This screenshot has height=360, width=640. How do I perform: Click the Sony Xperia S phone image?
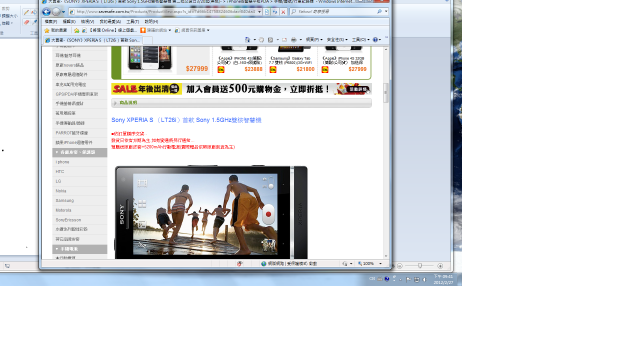coord(211,212)
